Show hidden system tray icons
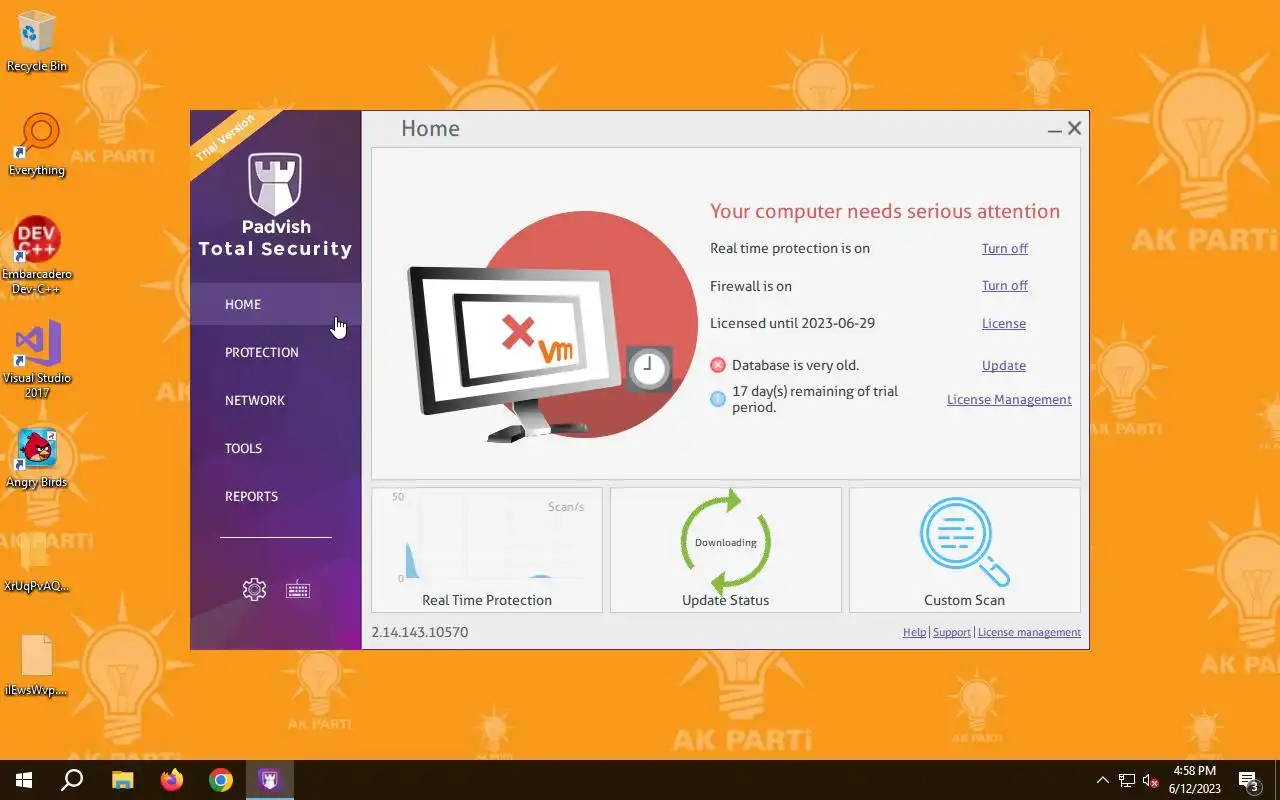The width and height of the screenshot is (1280, 800). [1103, 780]
